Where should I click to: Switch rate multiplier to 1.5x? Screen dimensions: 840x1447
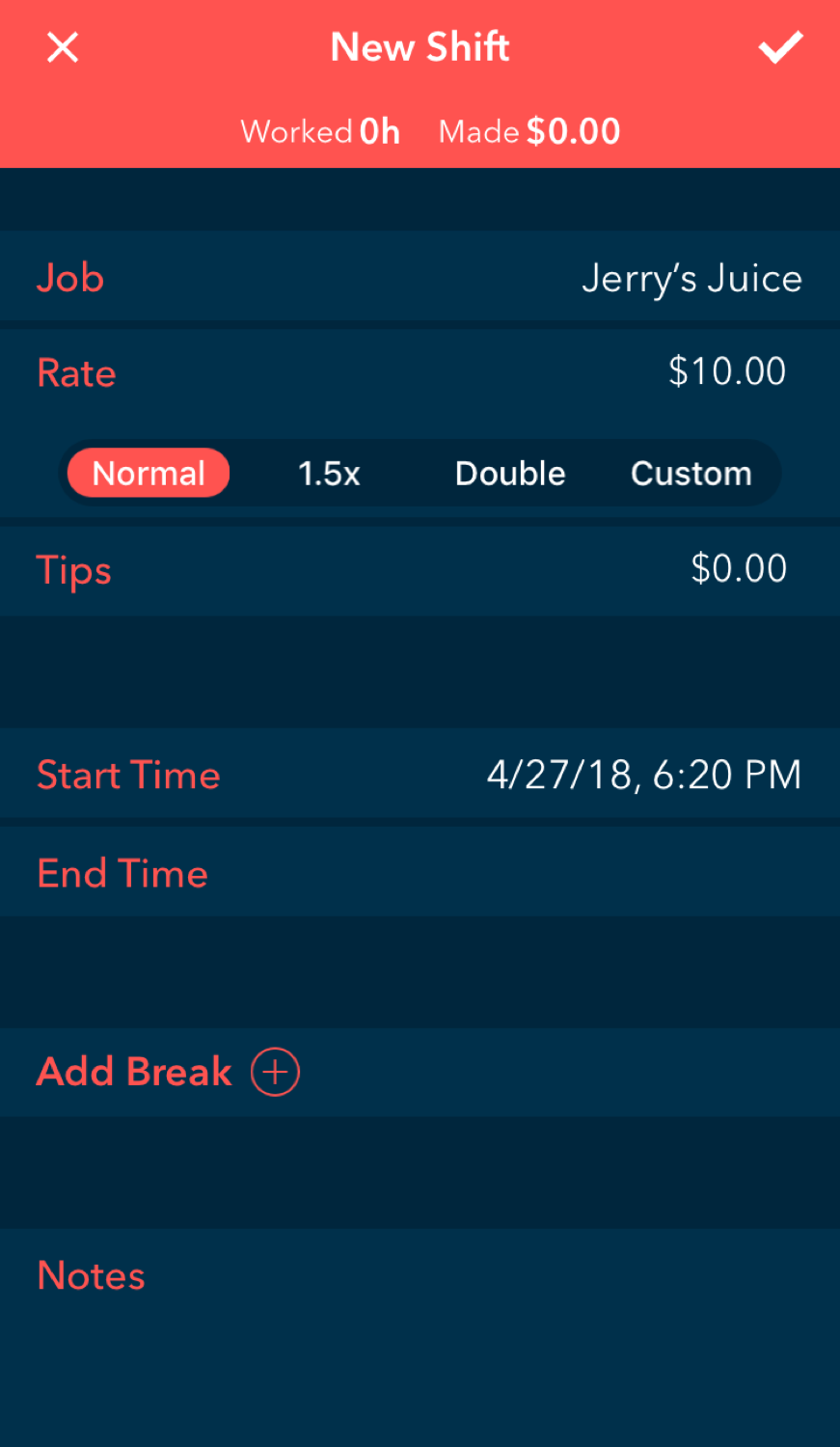coord(329,474)
